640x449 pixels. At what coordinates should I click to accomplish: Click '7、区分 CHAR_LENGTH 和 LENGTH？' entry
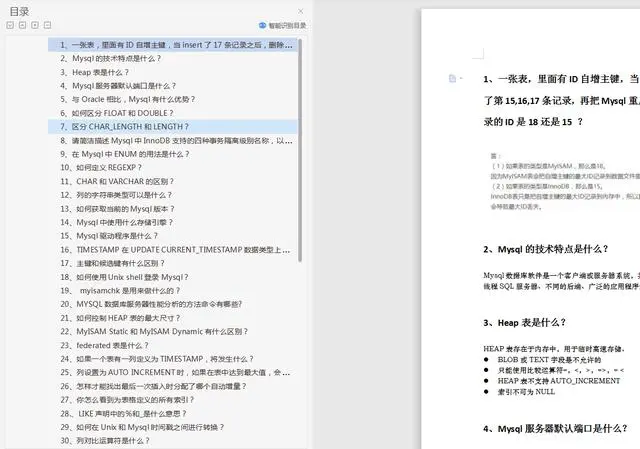click(x=173, y=127)
